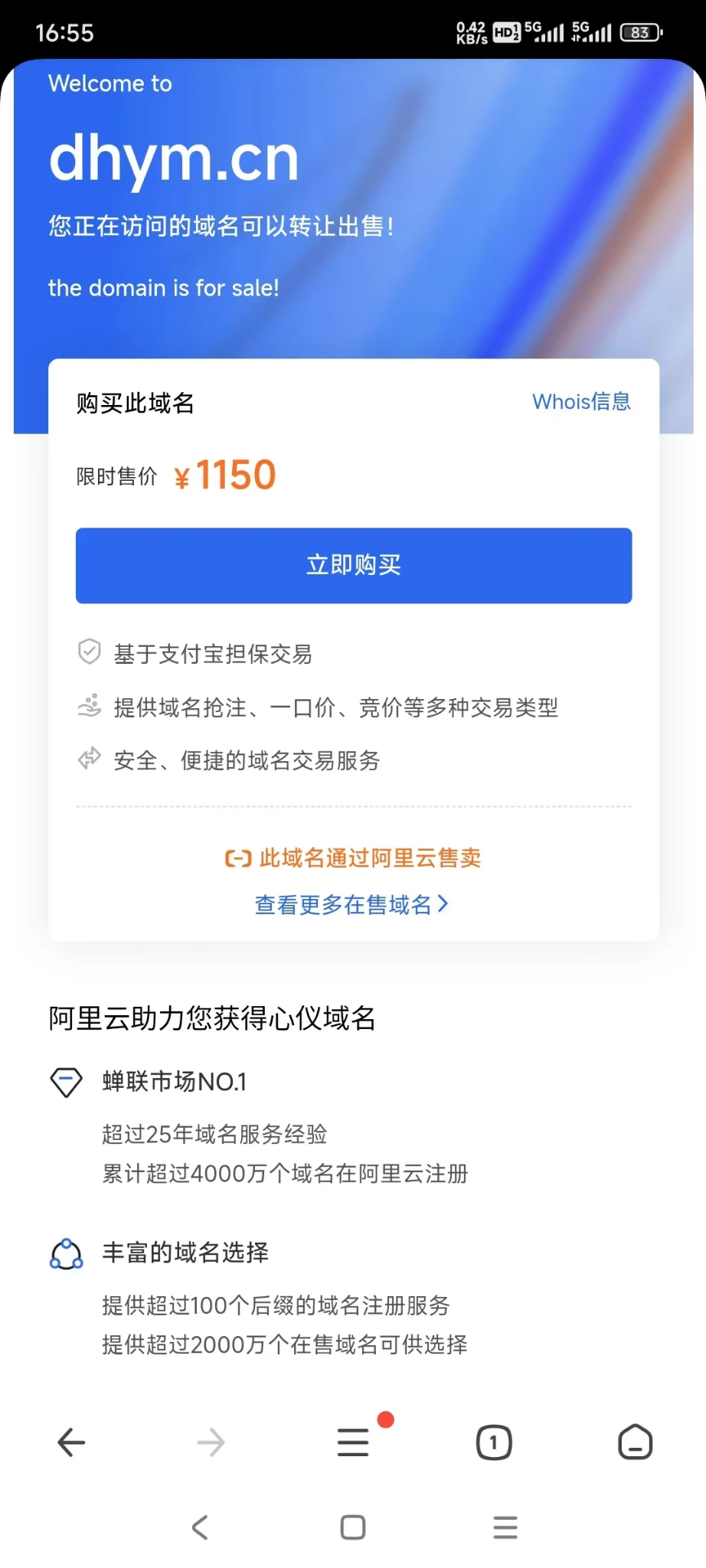Tap the dhym.cn domain title
Image resolution: width=706 pixels, height=1568 pixels.
pyautogui.click(x=174, y=158)
